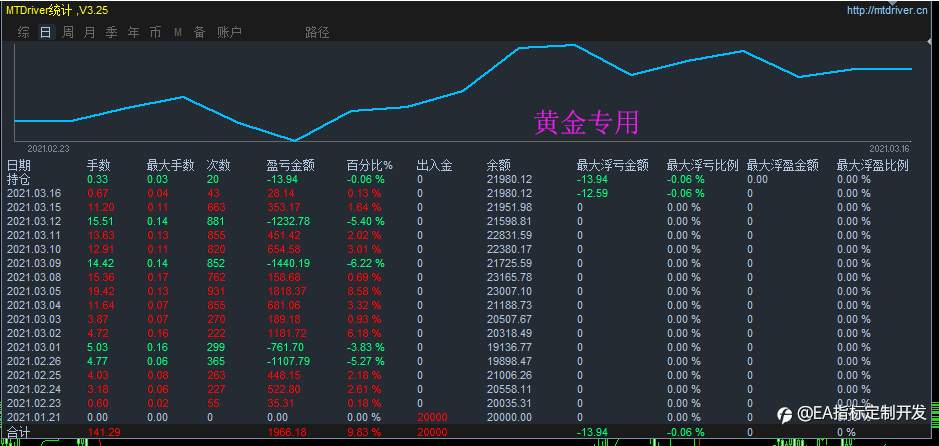Select the 合计 totals row label
Screen dimensions: 939x446
(19, 432)
